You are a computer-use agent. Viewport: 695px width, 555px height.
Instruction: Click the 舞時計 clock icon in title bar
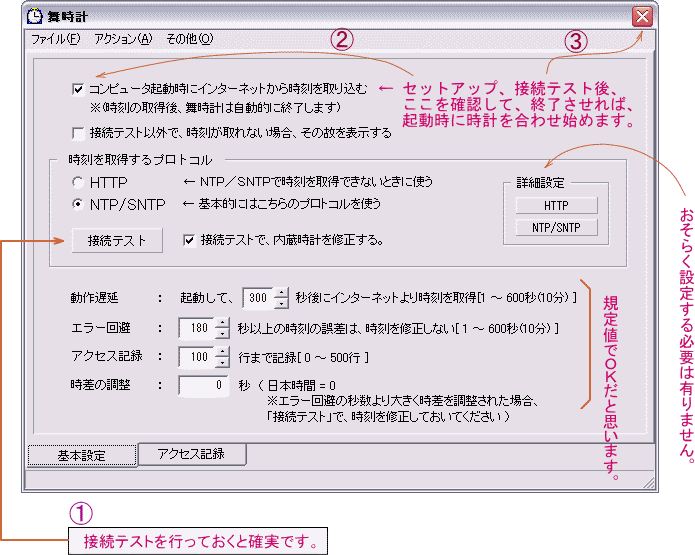click(x=32, y=17)
